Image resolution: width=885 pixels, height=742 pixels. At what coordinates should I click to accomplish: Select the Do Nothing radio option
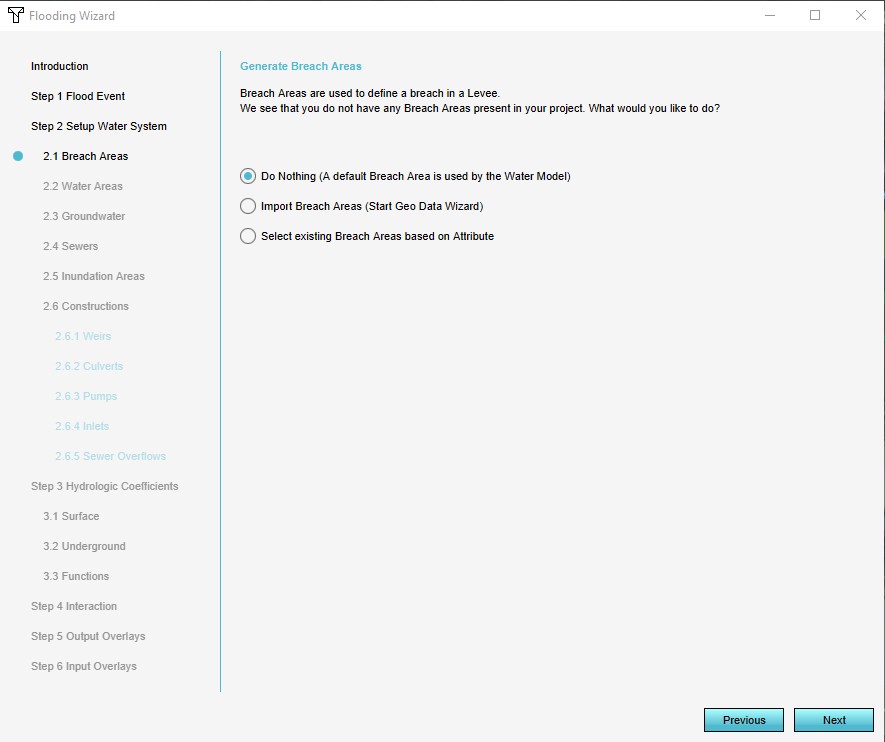pyautogui.click(x=248, y=176)
